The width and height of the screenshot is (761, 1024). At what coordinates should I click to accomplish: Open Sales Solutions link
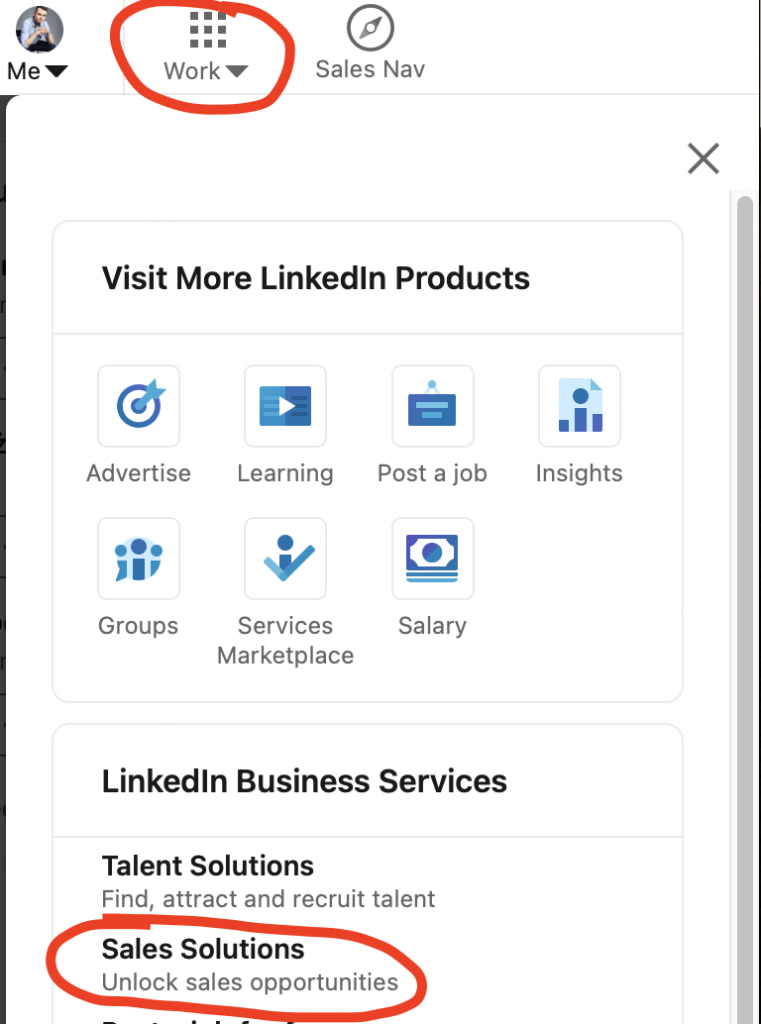click(203, 948)
